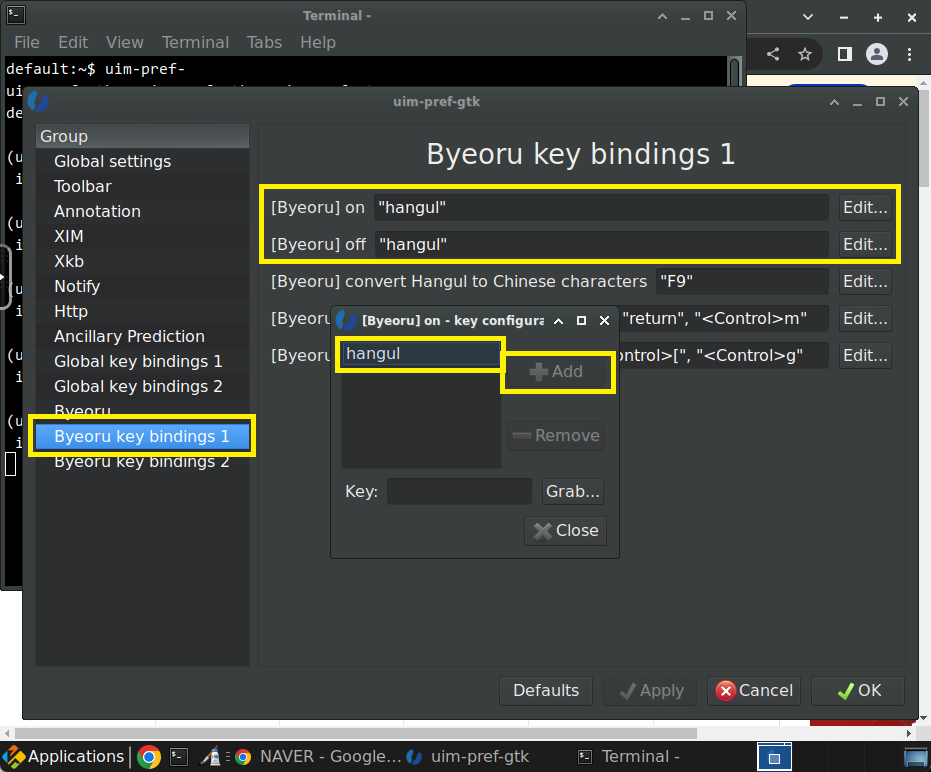The image size is (931, 772).
Task: Select Byeoru key bindings 1
Action: pyautogui.click(x=142, y=436)
